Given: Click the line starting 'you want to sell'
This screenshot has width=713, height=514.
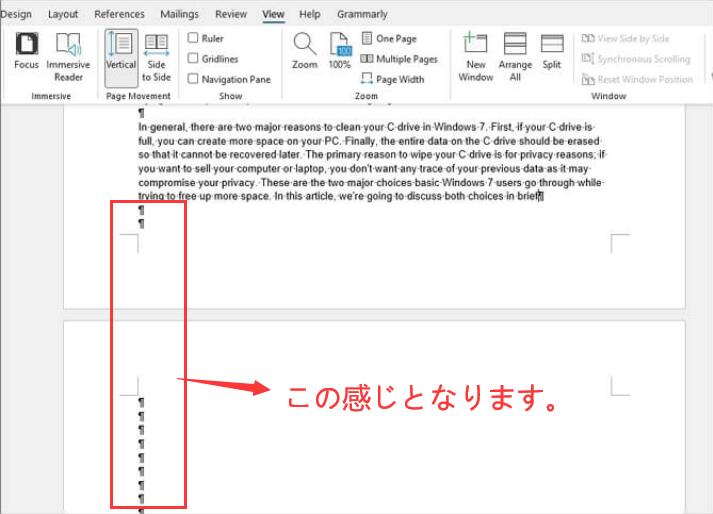Looking at the screenshot, I should (364, 169).
